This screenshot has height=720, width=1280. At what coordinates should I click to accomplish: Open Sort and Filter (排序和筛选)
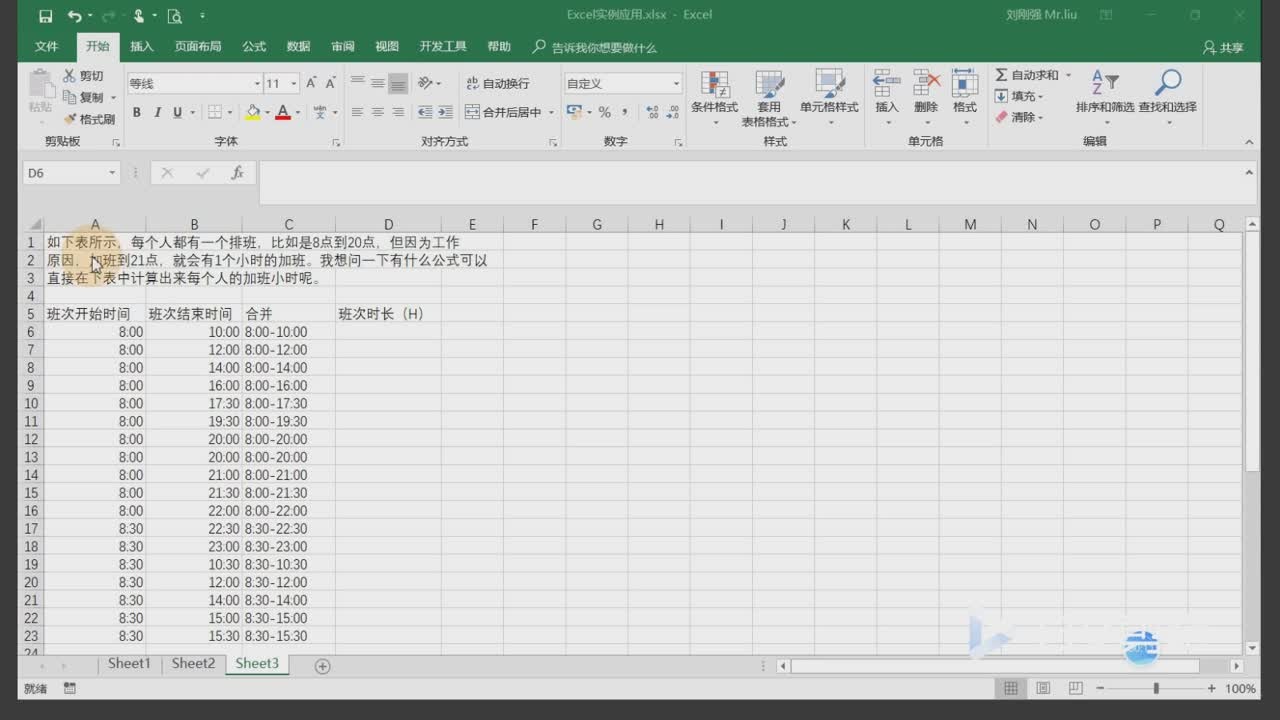(x=1105, y=98)
